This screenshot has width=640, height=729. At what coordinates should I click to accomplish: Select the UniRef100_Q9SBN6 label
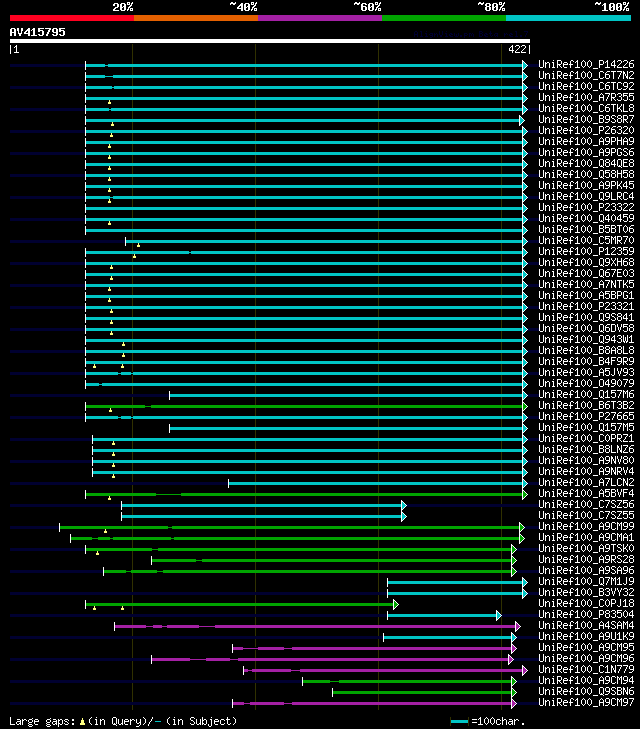(586, 691)
